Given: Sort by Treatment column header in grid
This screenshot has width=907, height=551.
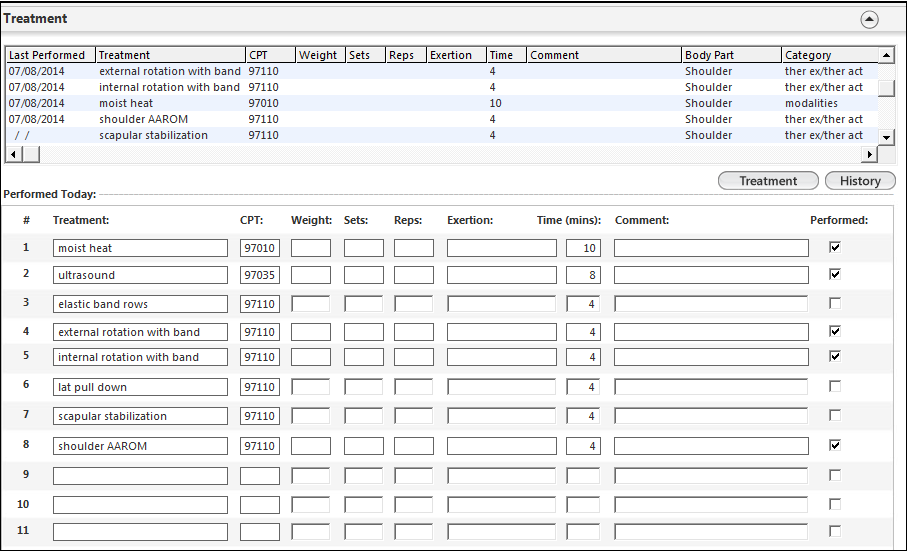Looking at the screenshot, I should (x=171, y=55).
